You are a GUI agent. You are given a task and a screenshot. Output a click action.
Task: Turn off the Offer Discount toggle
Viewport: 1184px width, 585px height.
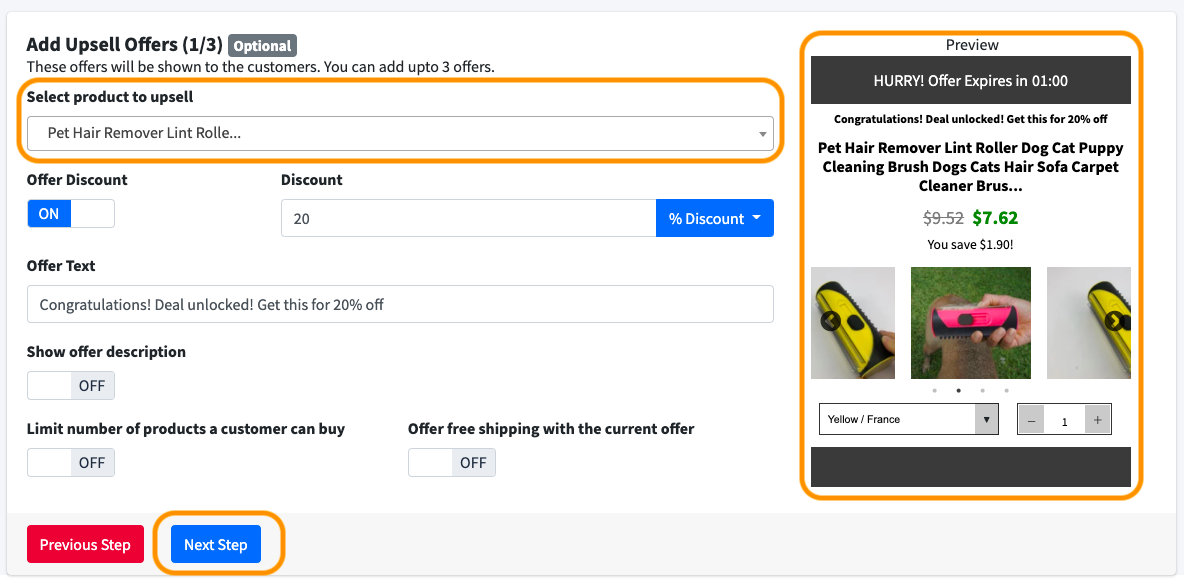(71, 214)
